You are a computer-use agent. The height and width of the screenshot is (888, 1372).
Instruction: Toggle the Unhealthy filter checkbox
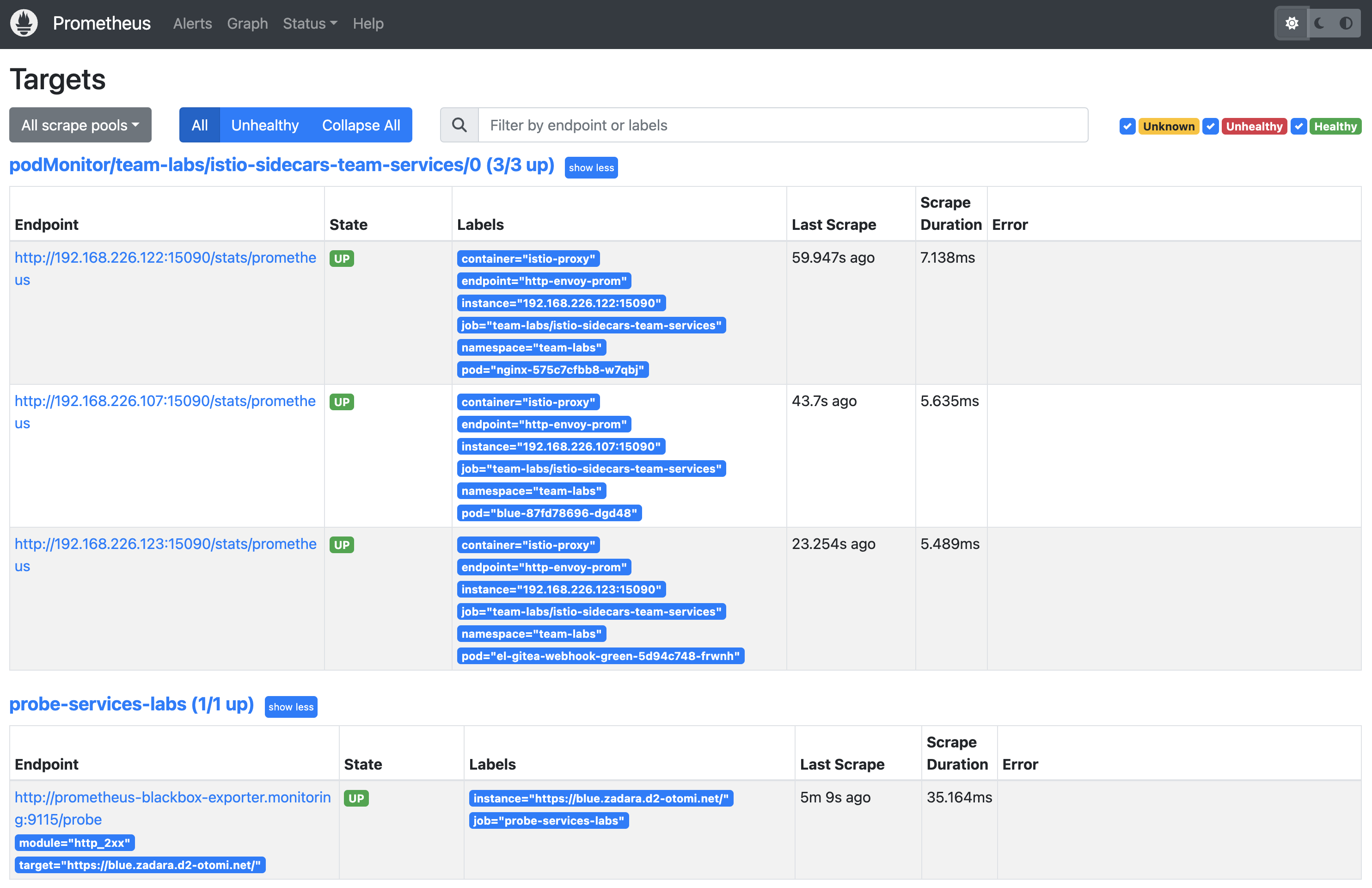tap(1210, 126)
